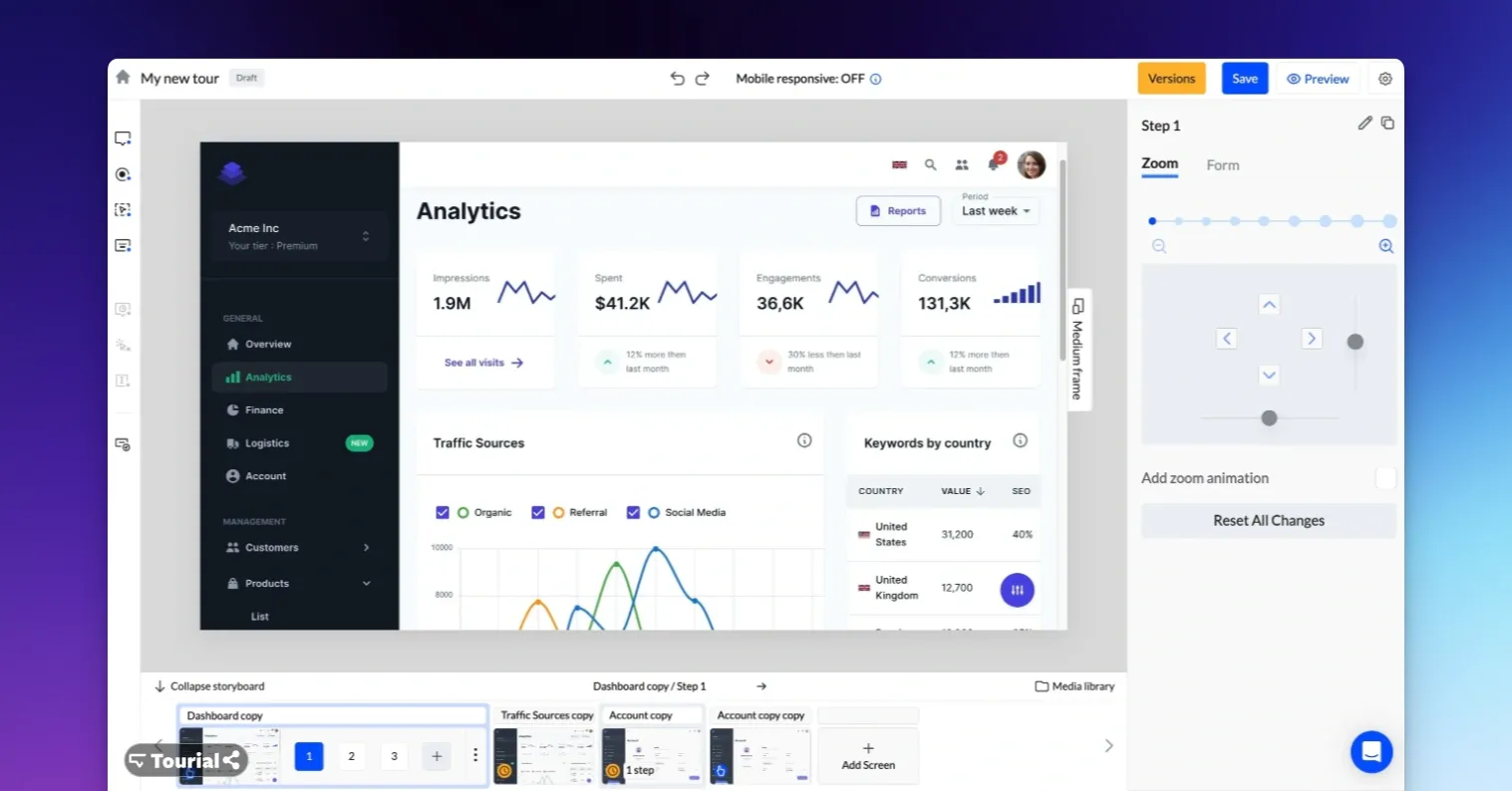The width and height of the screenshot is (1512, 791).
Task: Collapse the storyboard panel
Action: [x=209, y=686]
